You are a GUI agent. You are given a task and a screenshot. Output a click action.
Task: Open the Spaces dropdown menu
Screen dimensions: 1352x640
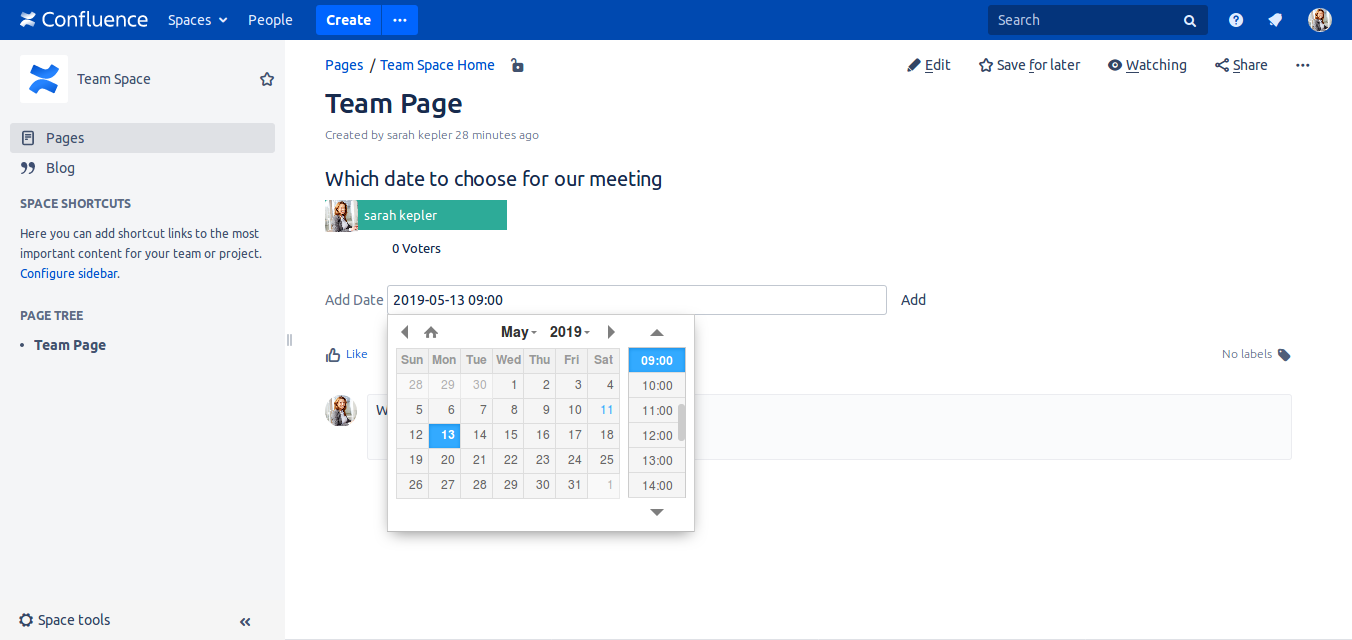pyautogui.click(x=197, y=20)
